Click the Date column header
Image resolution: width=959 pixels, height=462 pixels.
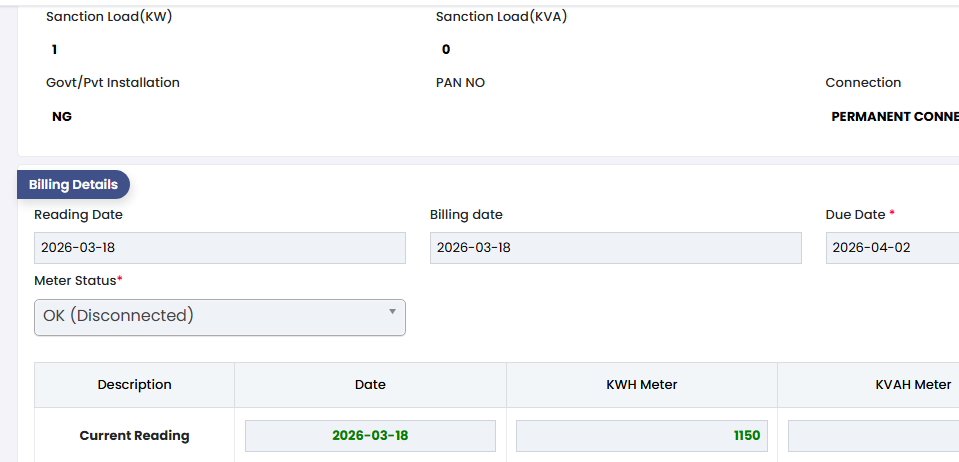(370, 385)
